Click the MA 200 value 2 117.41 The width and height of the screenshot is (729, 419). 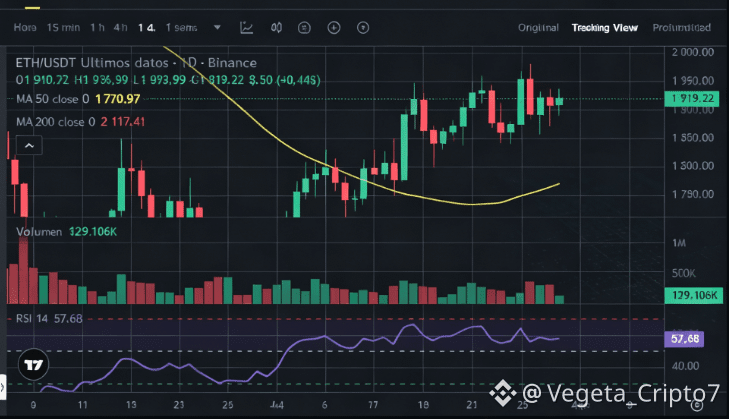(x=123, y=122)
